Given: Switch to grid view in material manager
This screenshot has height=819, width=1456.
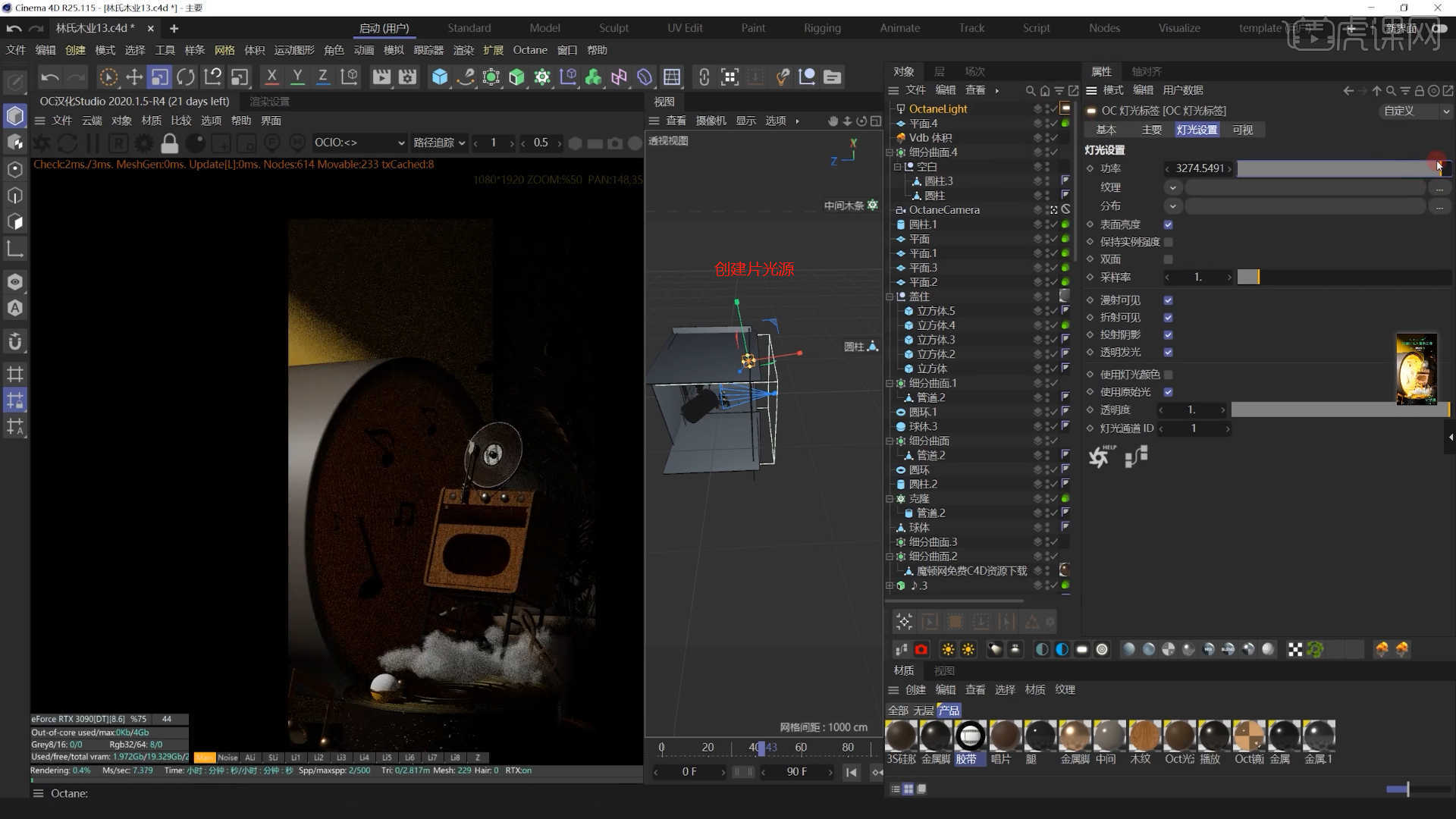Looking at the screenshot, I should click(x=908, y=789).
